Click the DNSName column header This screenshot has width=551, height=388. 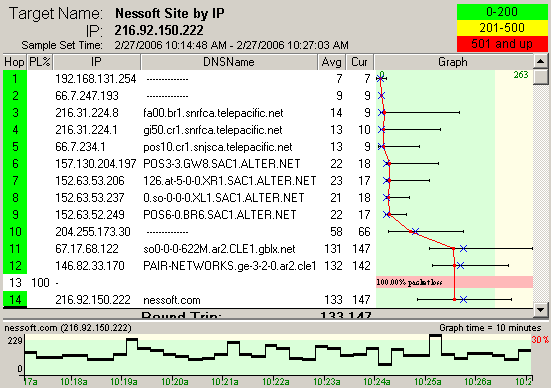(229, 62)
